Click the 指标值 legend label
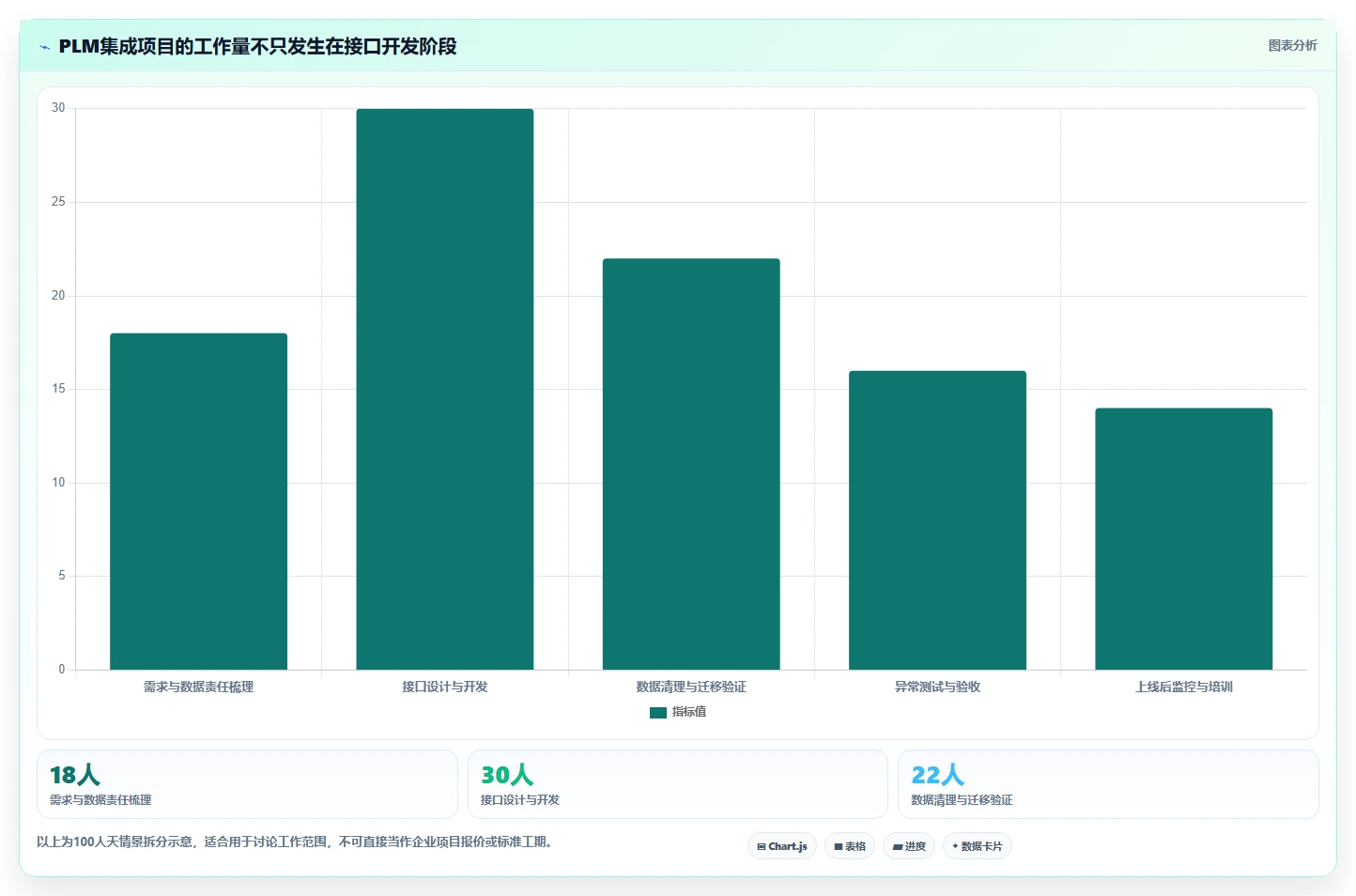1356x896 pixels. tap(689, 712)
